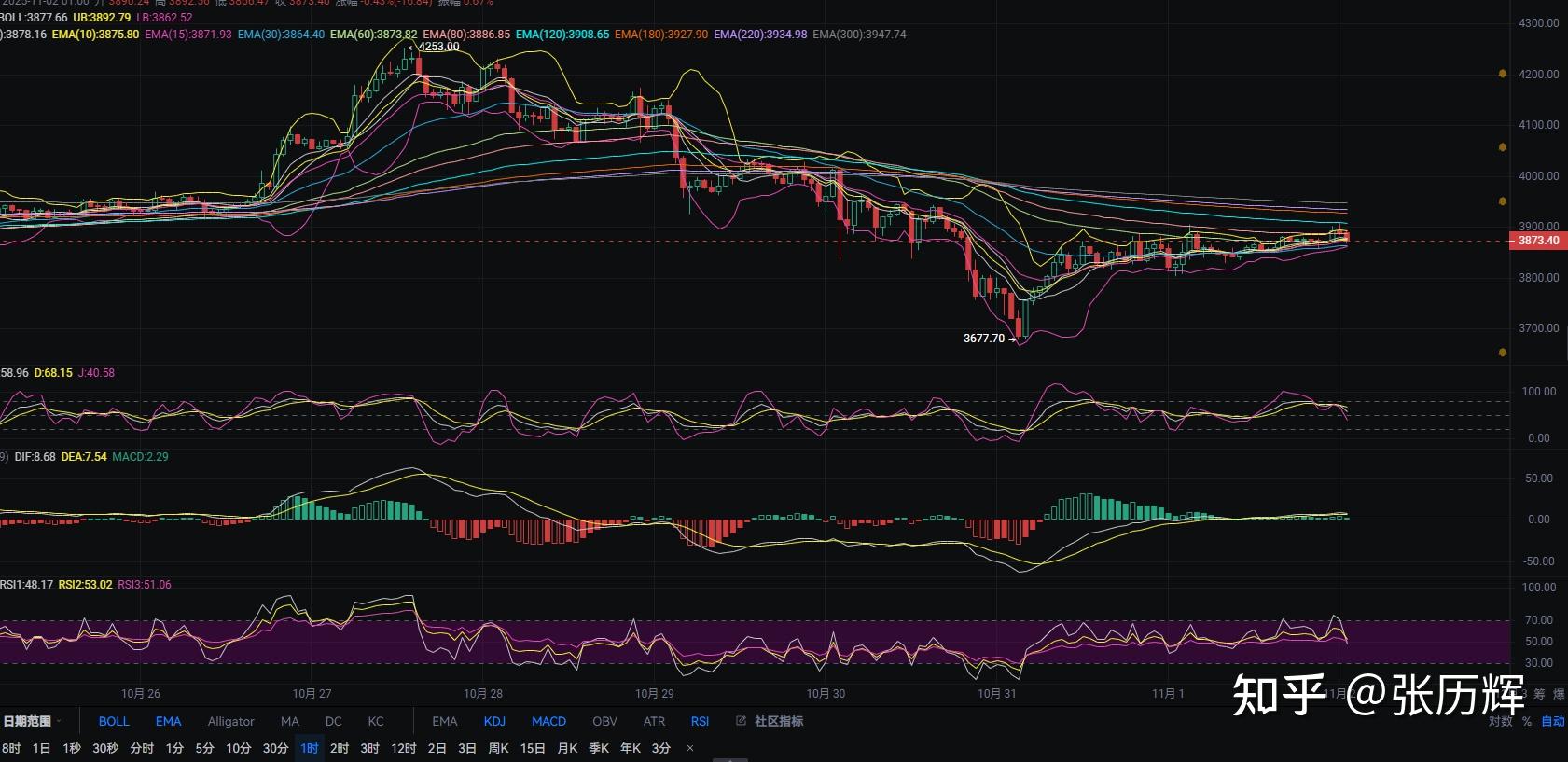Switch to the 1日 timeframe

[41, 748]
